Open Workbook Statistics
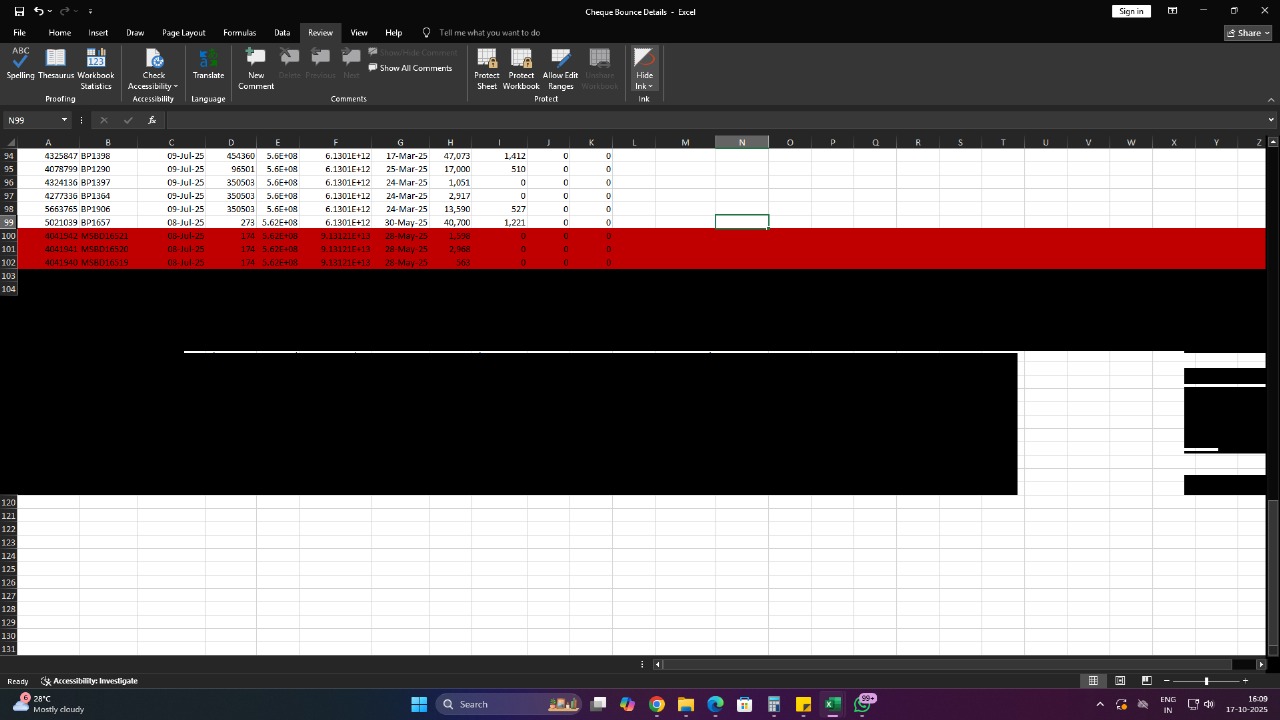The width and height of the screenshot is (1280, 720). (x=96, y=64)
